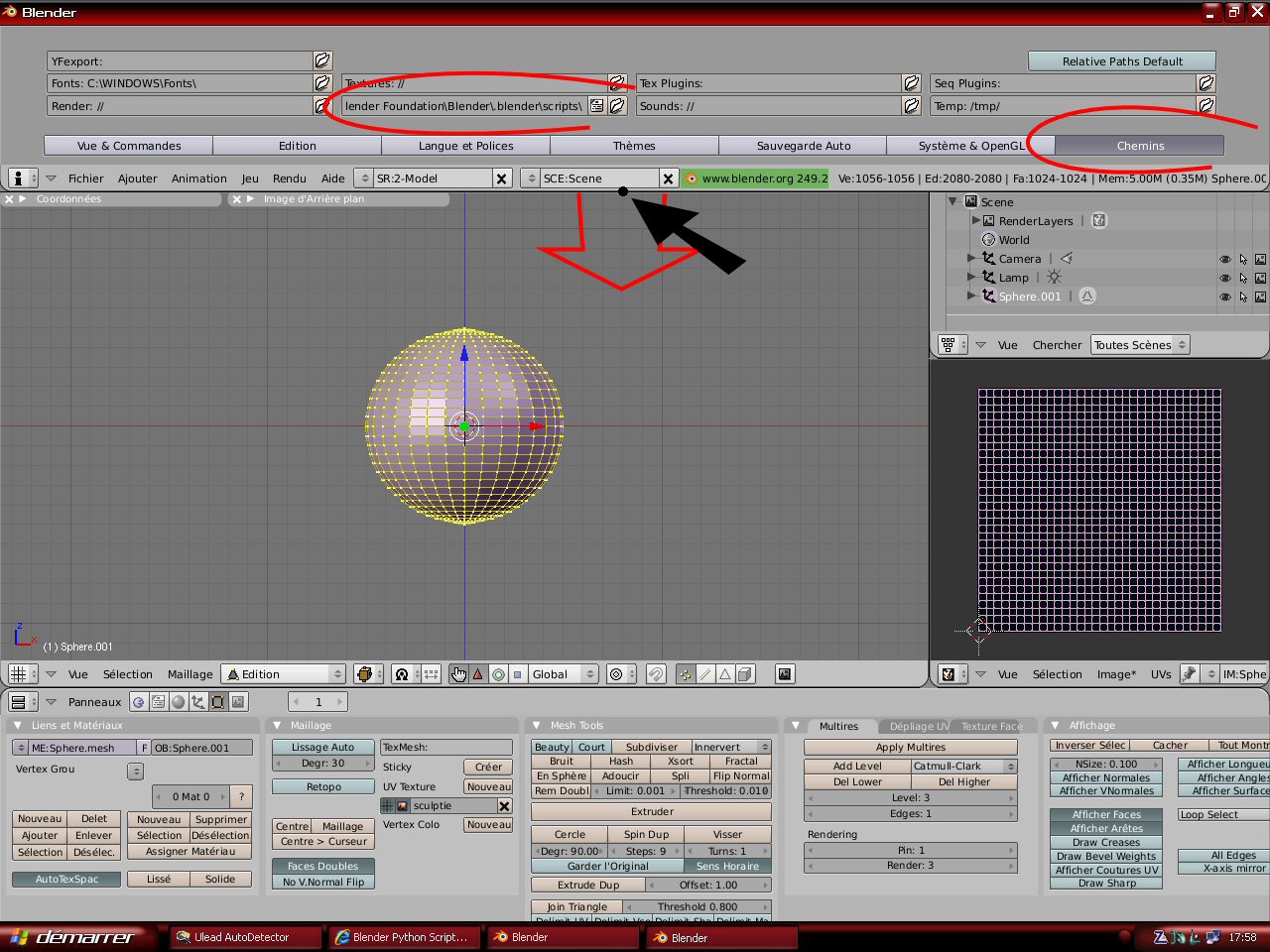1270x952 pixels.
Task: Adjust the NSize: 0.100 slider
Action: point(1106,765)
